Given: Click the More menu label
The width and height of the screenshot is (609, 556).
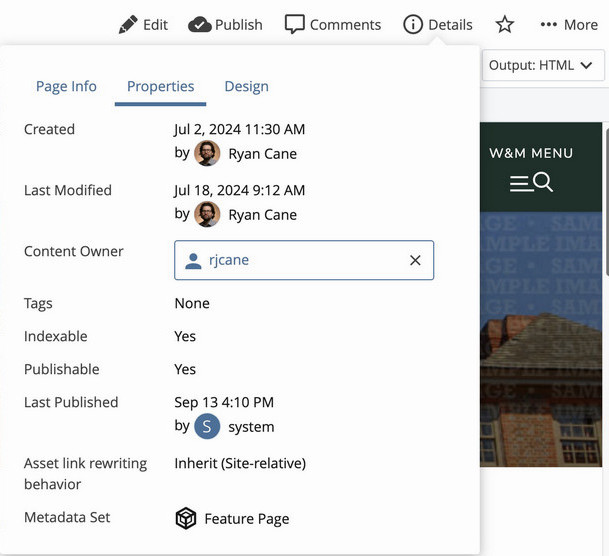Looking at the screenshot, I should [x=581, y=25].
